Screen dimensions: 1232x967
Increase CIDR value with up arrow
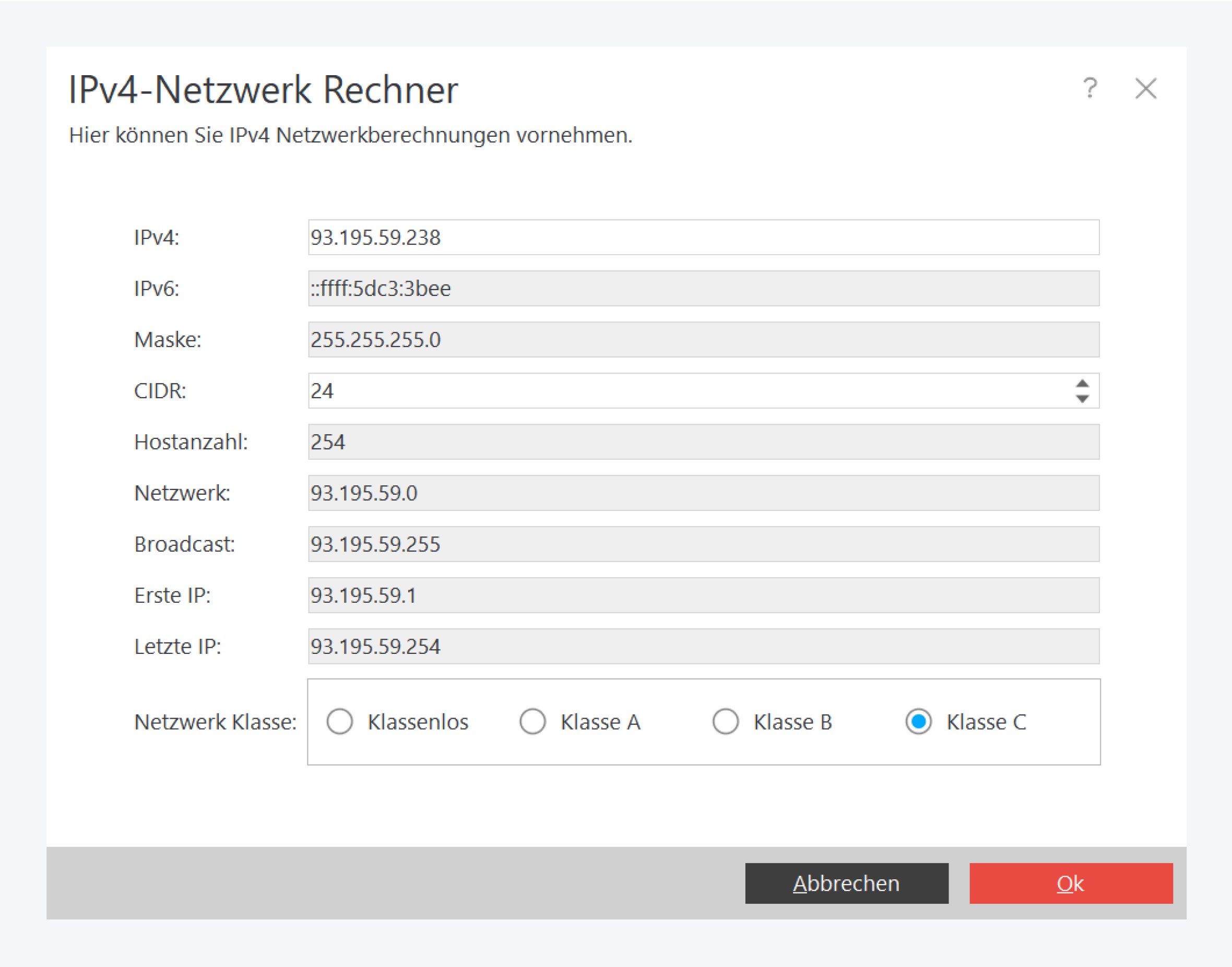(1083, 383)
